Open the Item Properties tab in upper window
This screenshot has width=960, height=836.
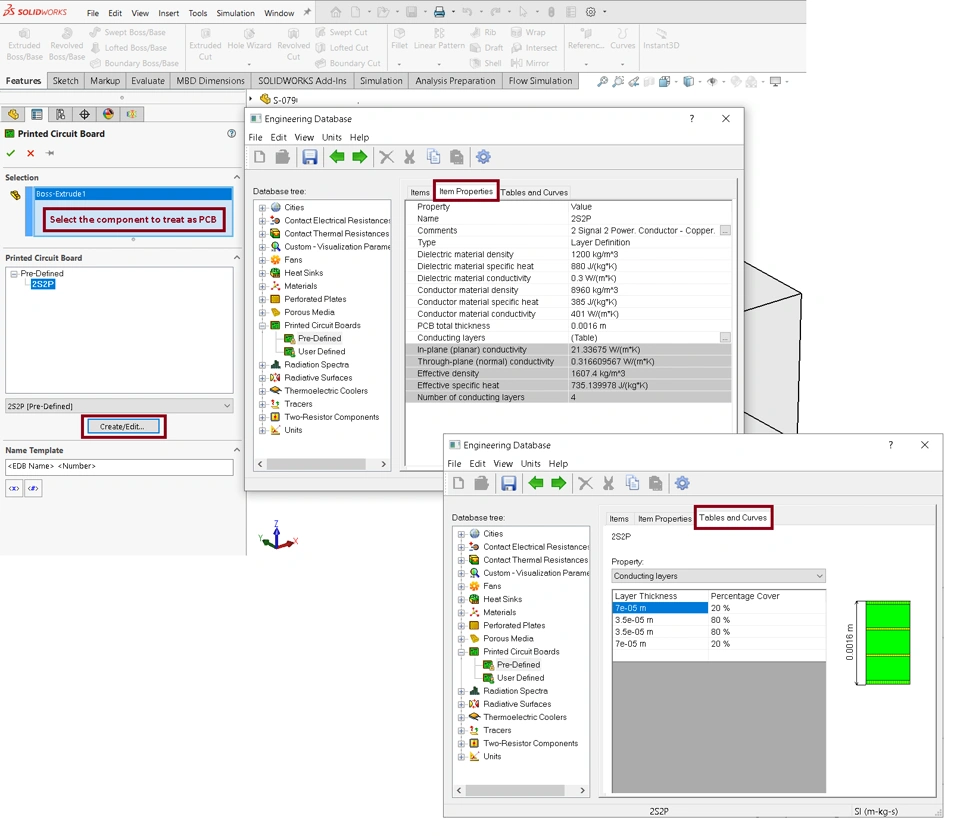pyautogui.click(x=466, y=191)
